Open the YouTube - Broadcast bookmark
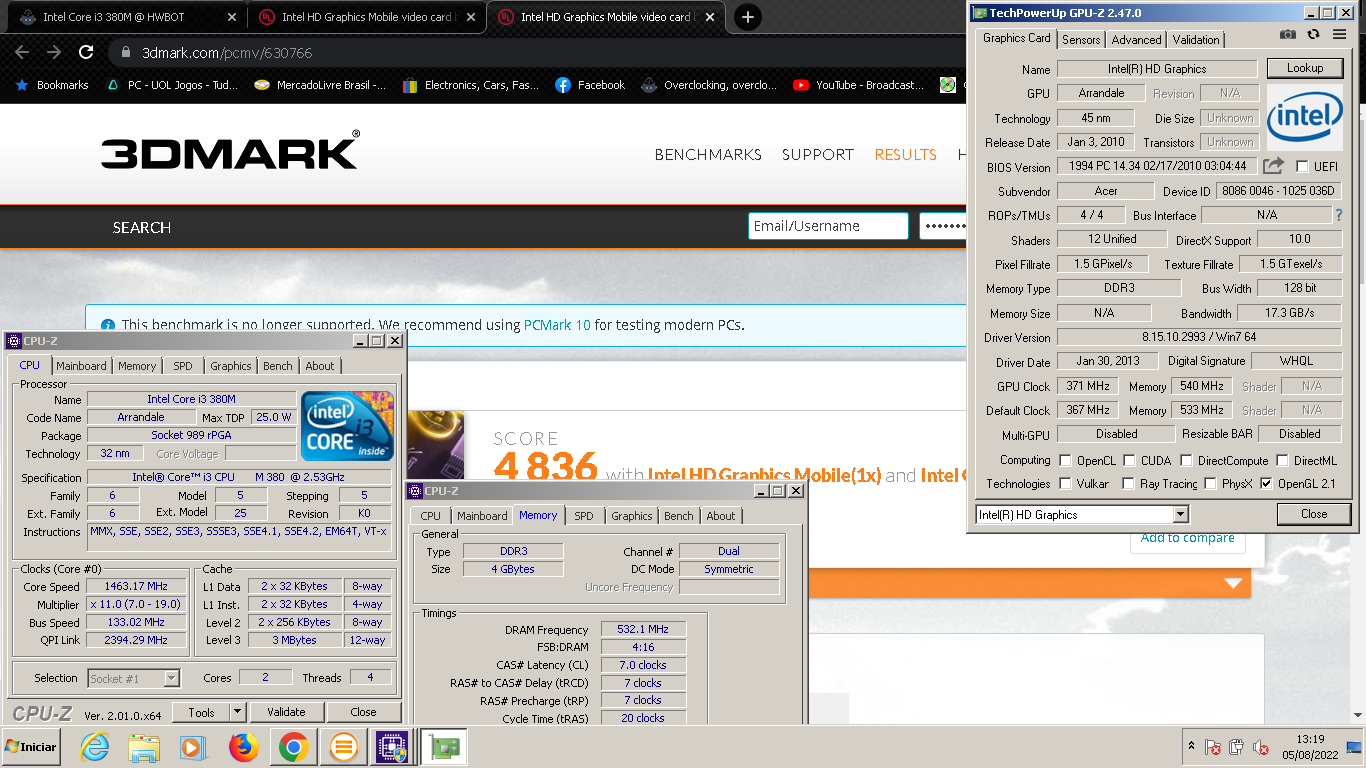This screenshot has width=1366, height=768. 859,85
